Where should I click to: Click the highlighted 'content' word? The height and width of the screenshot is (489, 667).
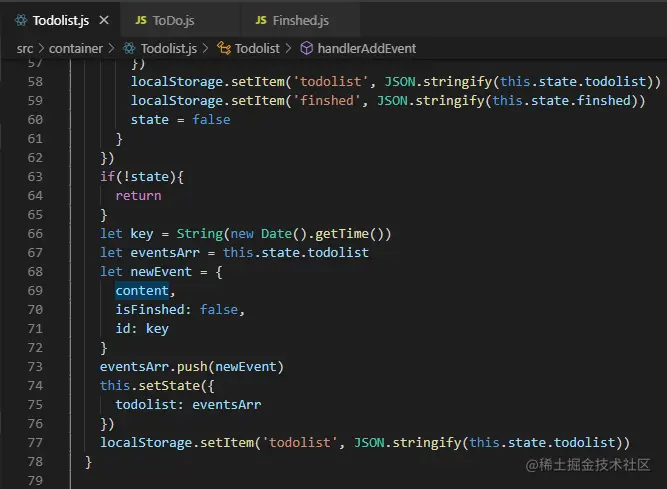142,290
